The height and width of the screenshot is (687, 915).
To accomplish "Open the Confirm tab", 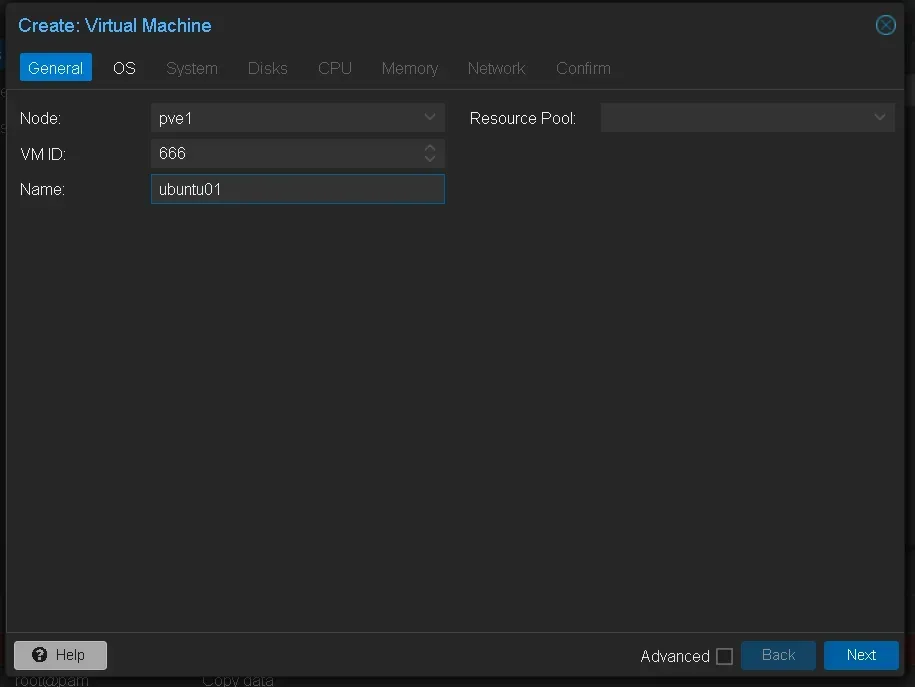I will click(583, 68).
